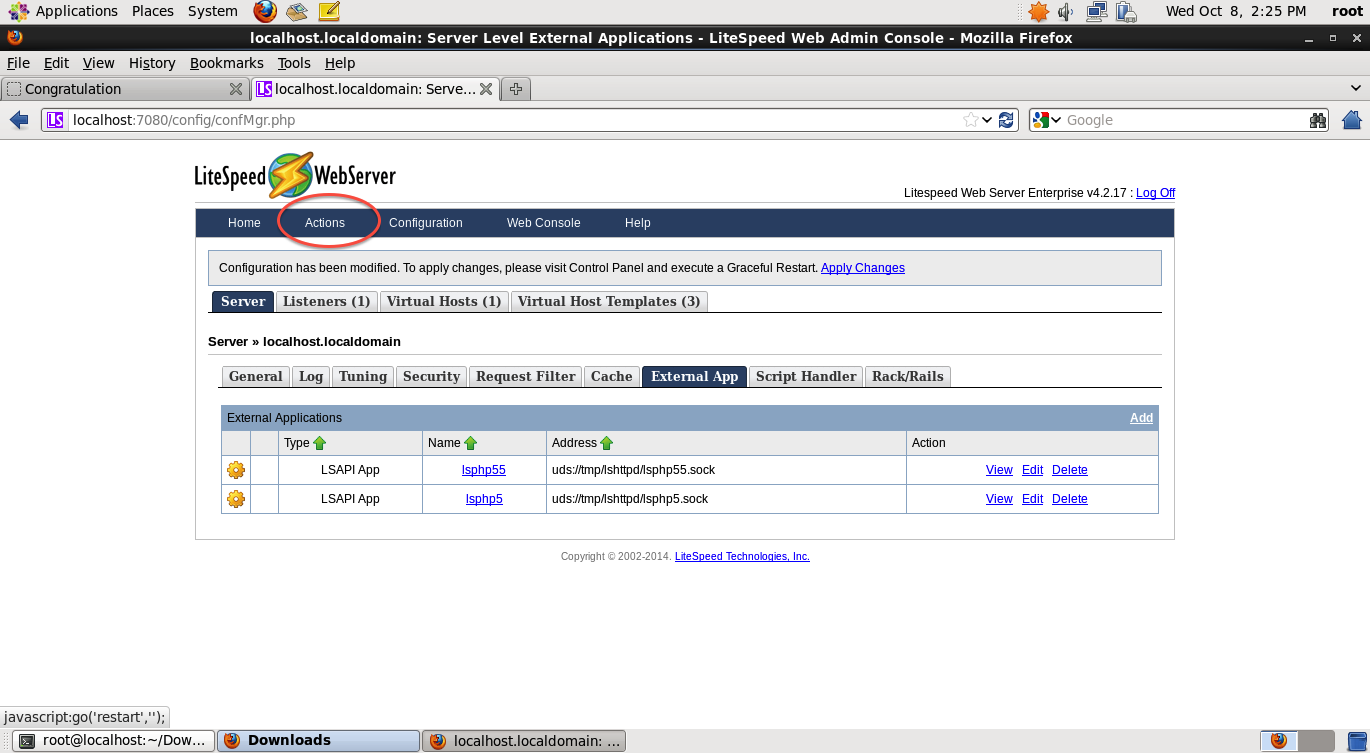Open Configuration in admin navigation bar
Image resolution: width=1370 pixels, height=753 pixels.
(426, 223)
